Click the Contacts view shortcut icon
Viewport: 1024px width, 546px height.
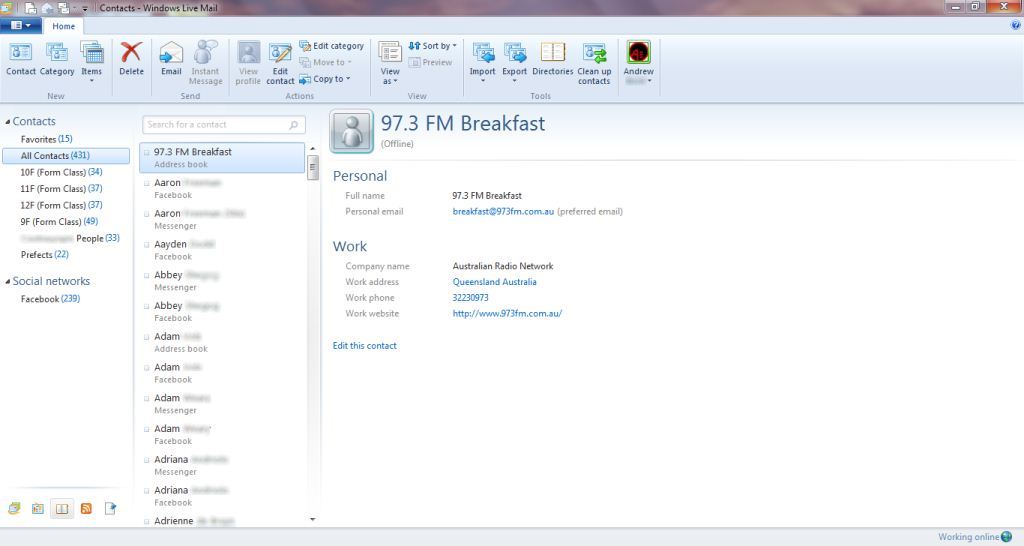[x=62, y=508]
